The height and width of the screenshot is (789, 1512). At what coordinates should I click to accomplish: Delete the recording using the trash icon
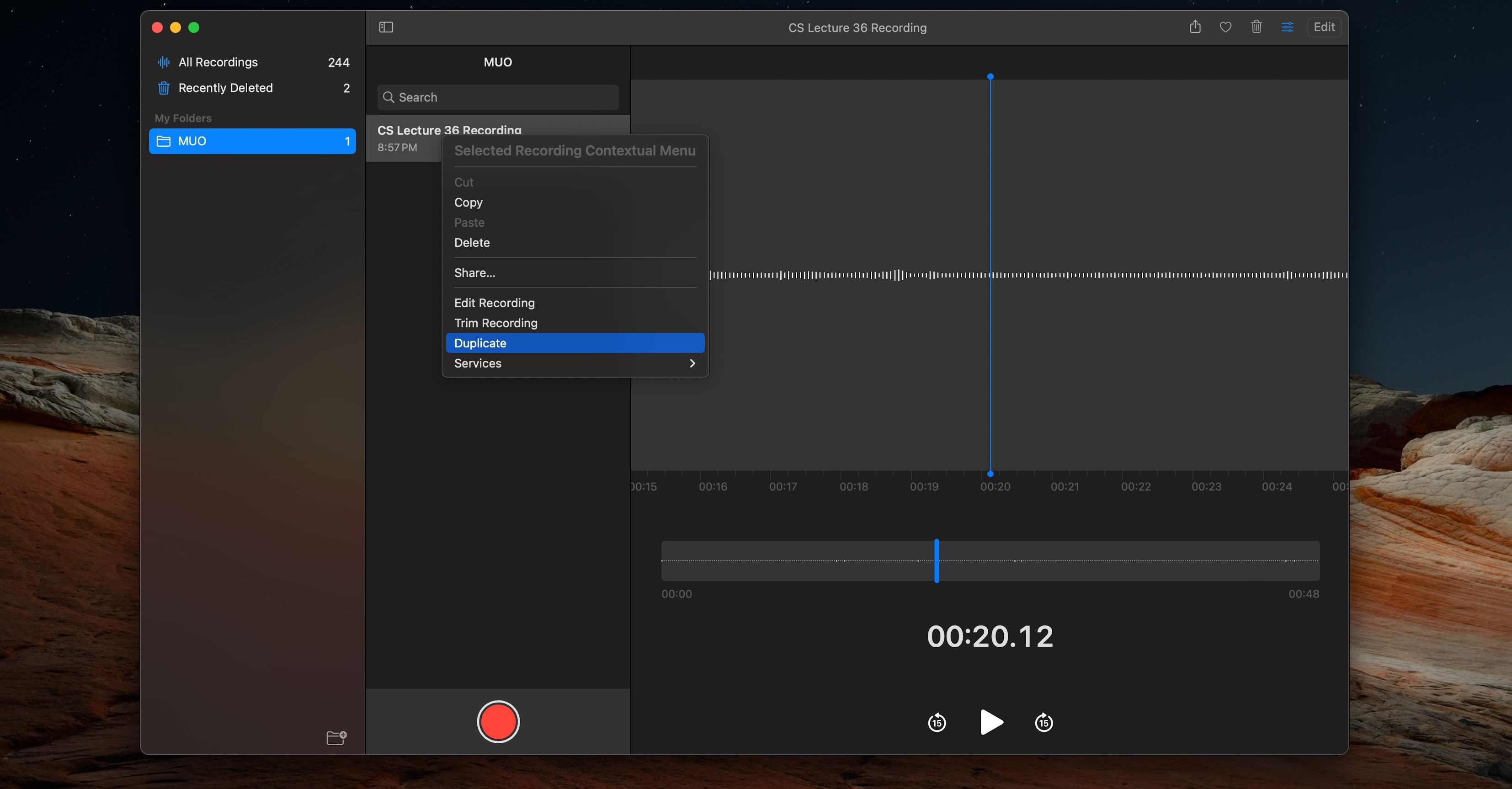(1256, 27)
